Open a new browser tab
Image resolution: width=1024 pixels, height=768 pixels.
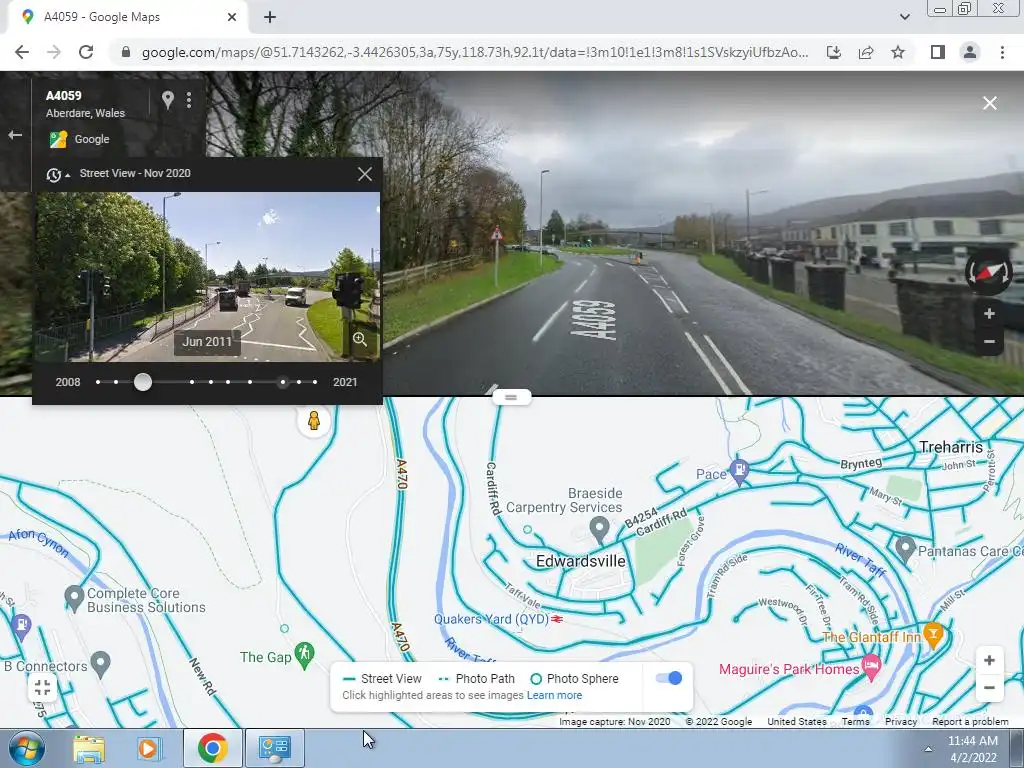[x=270, y=17]
